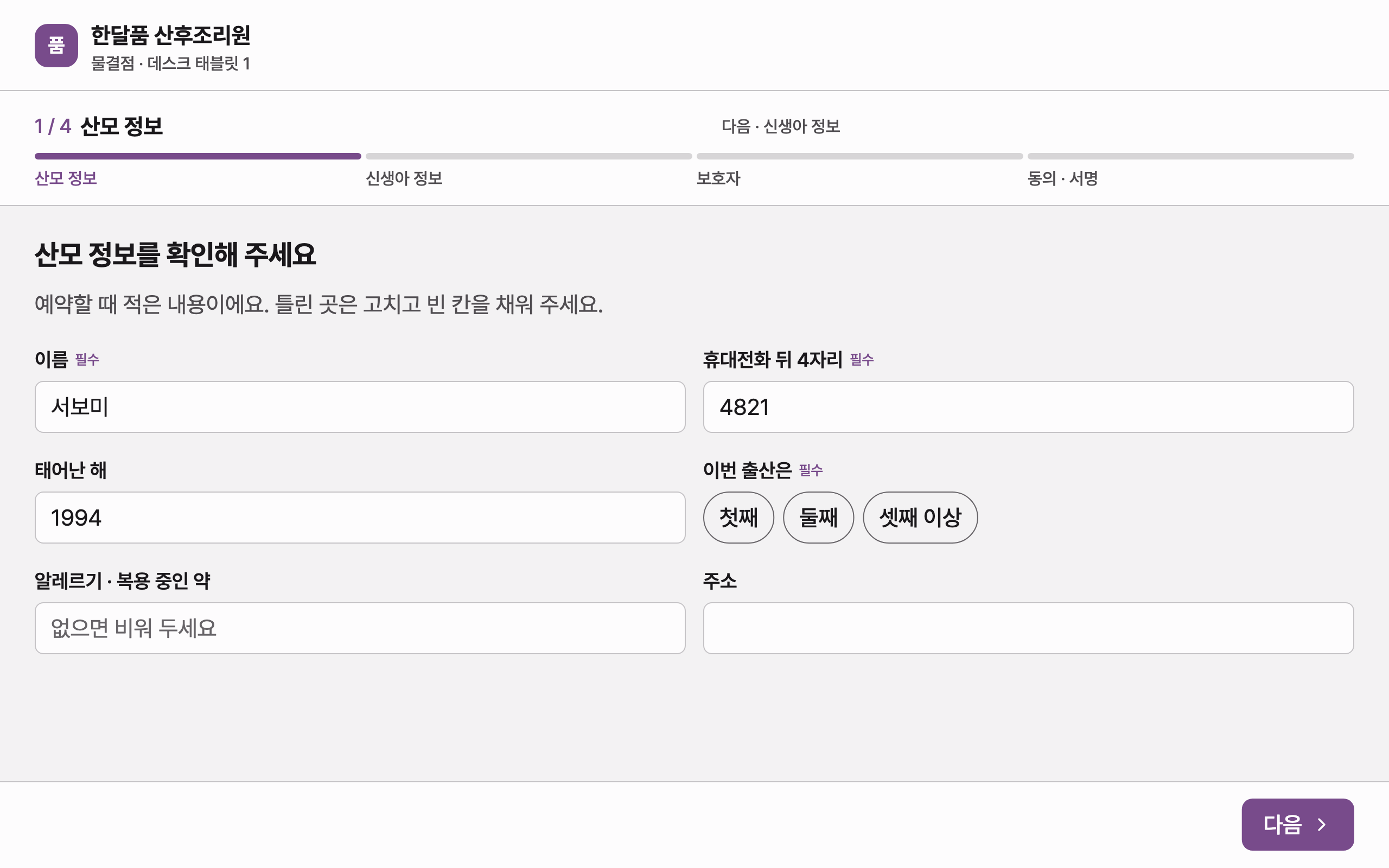
Task: Click the 휴대전화 뒤 4자리 field
Action: (x=1028, y=407)
